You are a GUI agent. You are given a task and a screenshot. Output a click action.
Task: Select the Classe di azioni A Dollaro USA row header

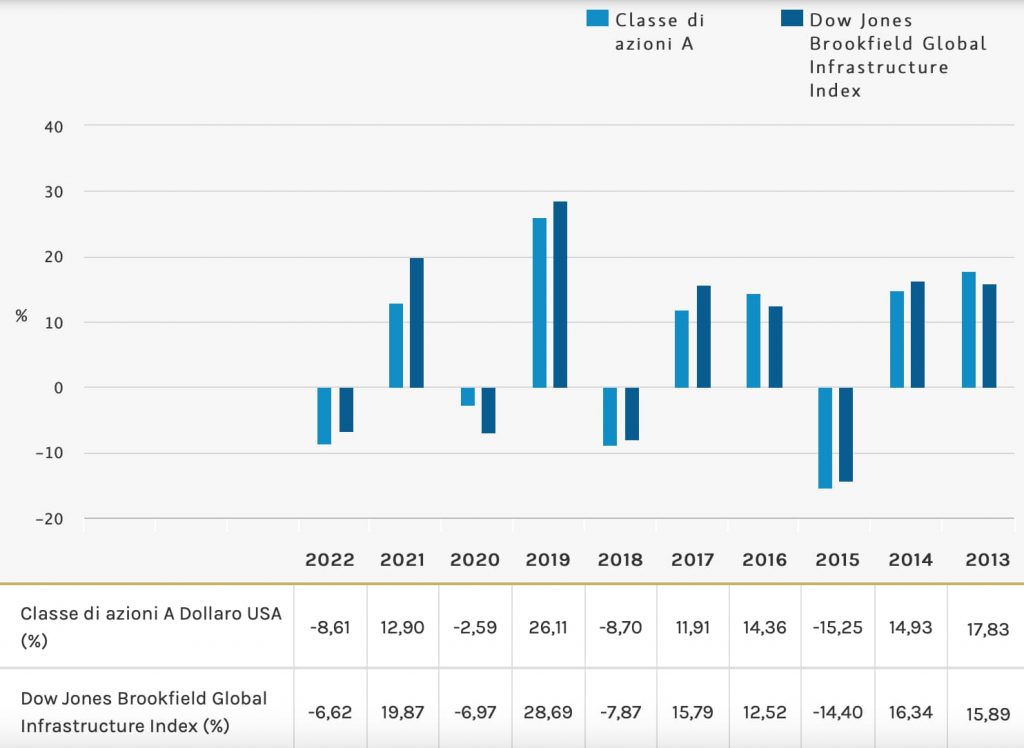point(150,627)
